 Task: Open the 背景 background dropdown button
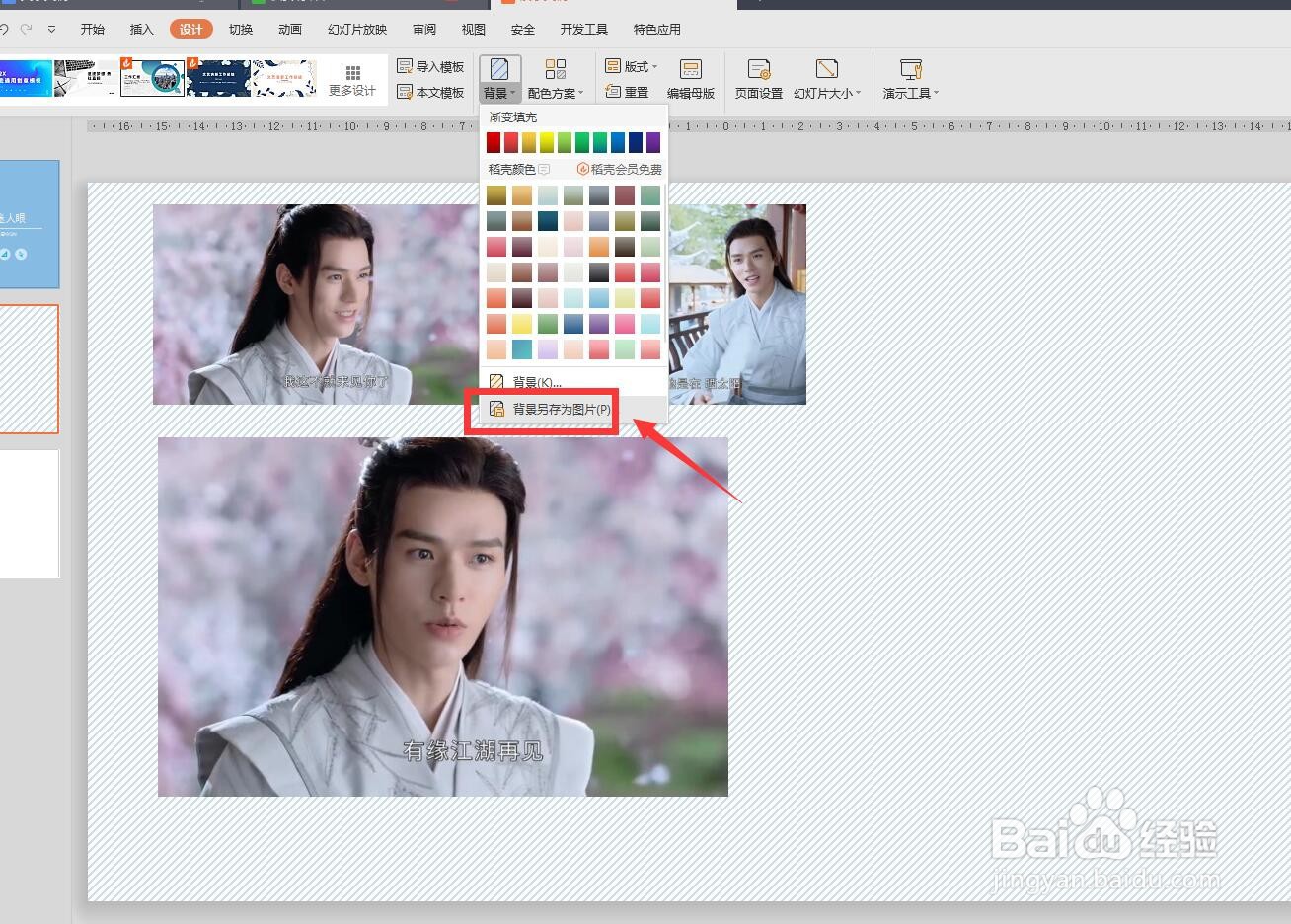point(499,79)
